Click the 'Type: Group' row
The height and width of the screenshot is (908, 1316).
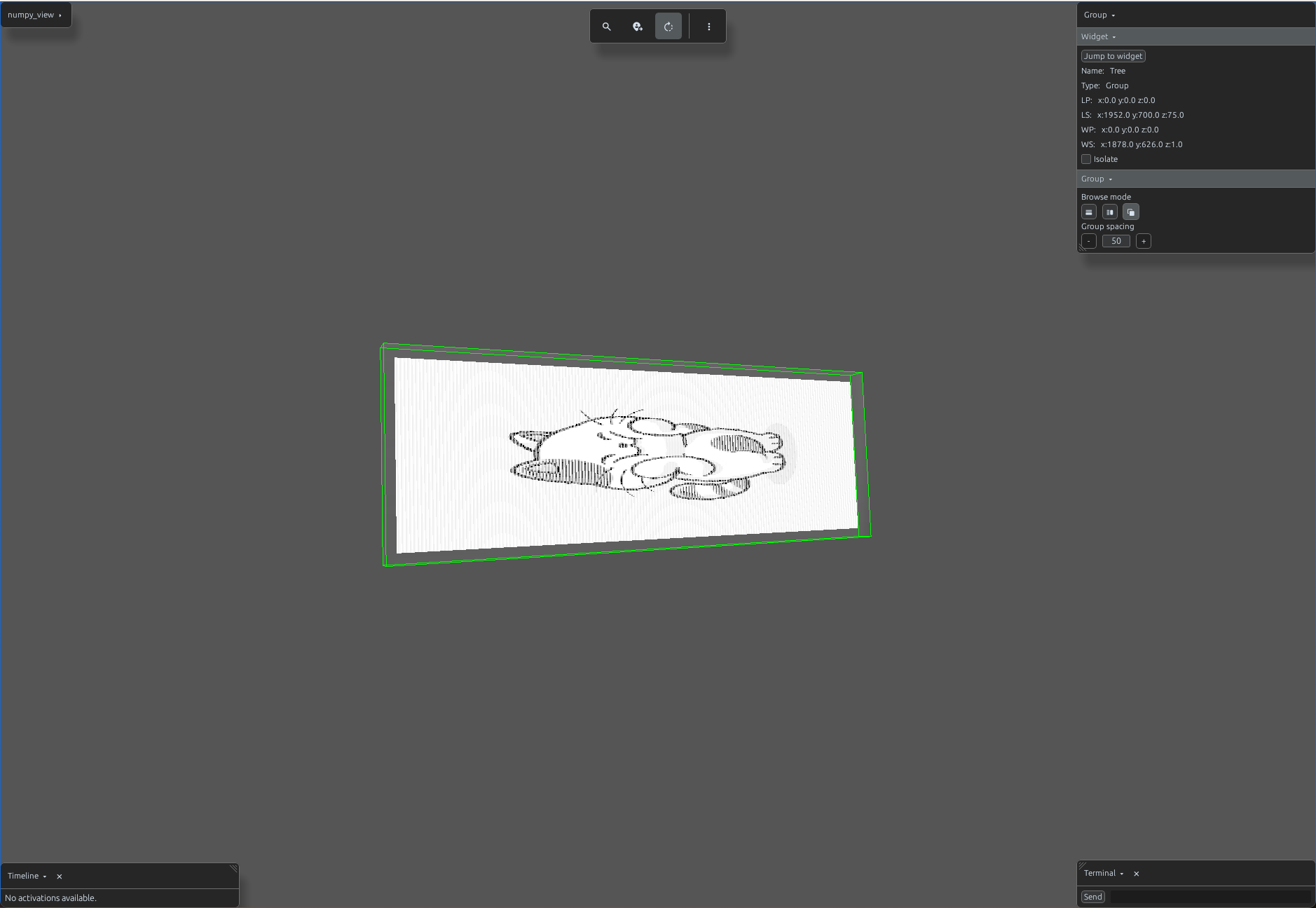pos(1104,85)
